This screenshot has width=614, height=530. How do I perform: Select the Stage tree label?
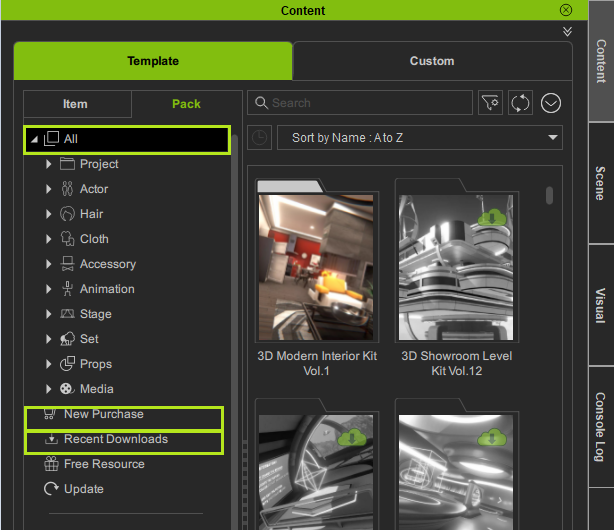click(96, 314)
